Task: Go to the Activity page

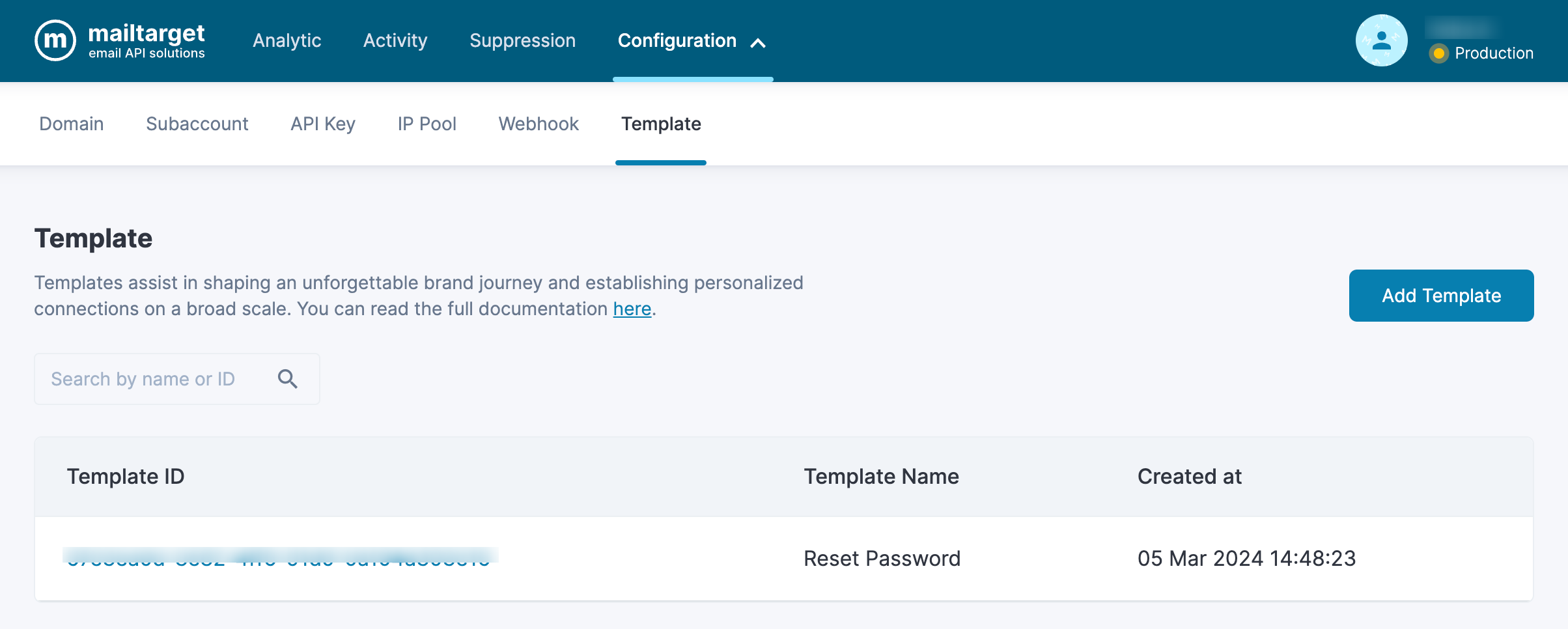Action: 395,40
